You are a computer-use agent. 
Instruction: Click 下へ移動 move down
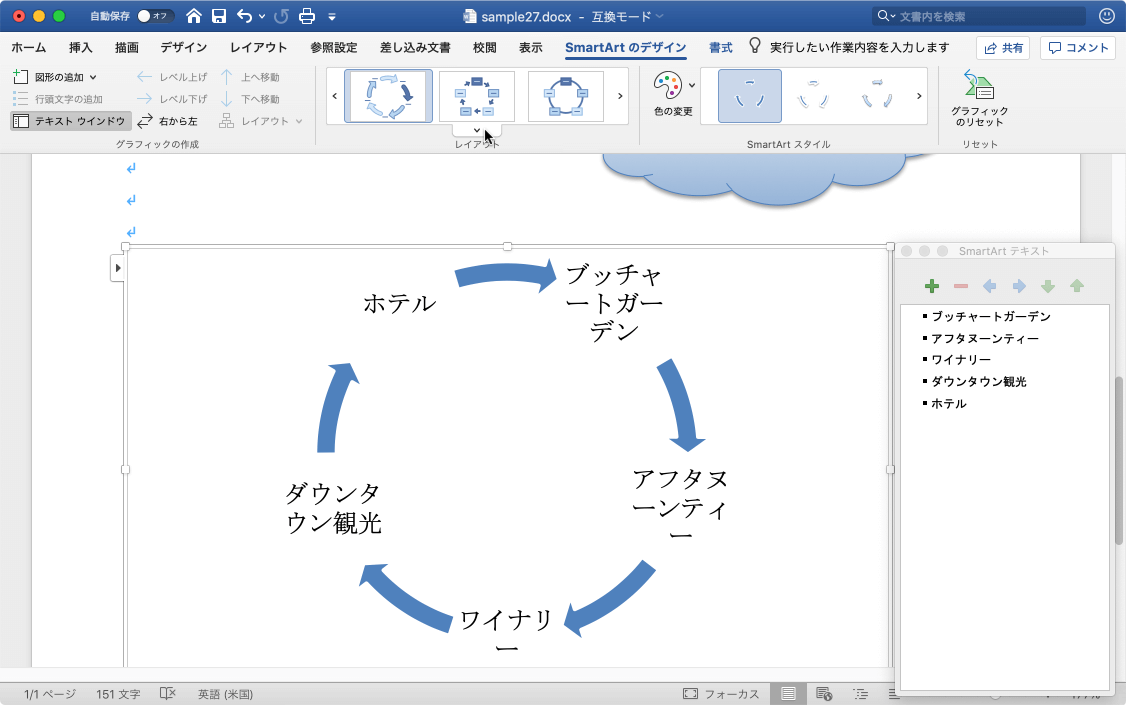250,99
